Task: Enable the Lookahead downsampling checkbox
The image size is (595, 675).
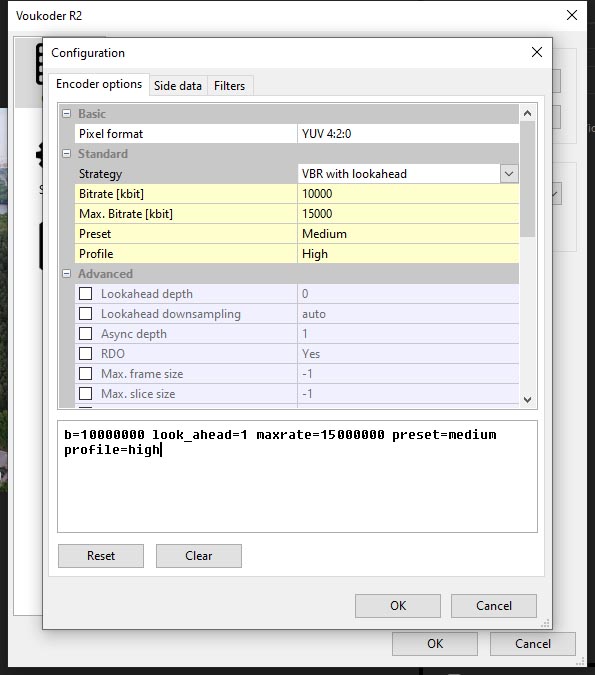Action: click(85, 314)
